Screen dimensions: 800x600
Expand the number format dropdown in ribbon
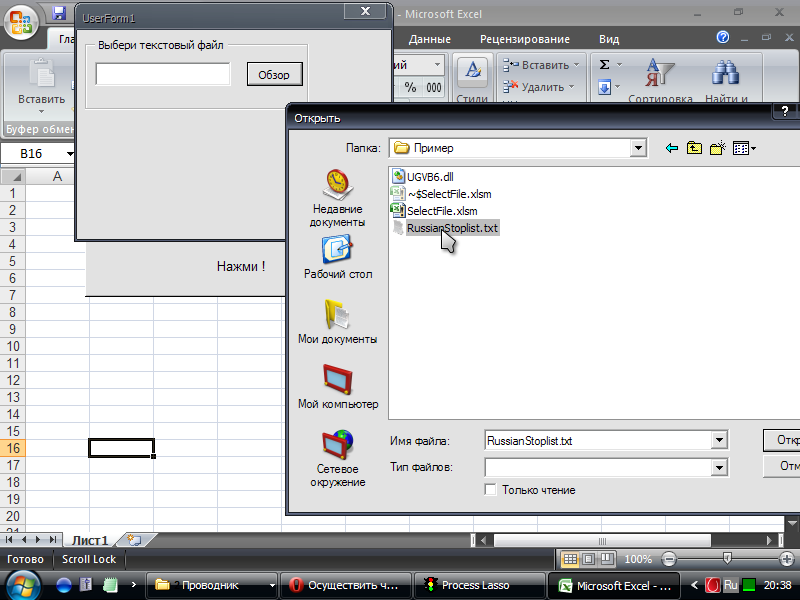[437, 65]
